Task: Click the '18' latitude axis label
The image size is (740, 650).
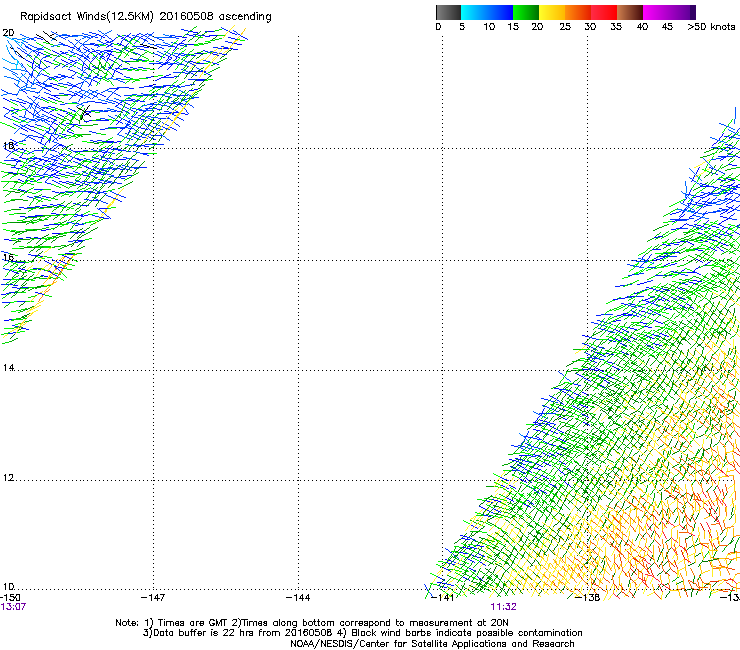Action: 8,146
